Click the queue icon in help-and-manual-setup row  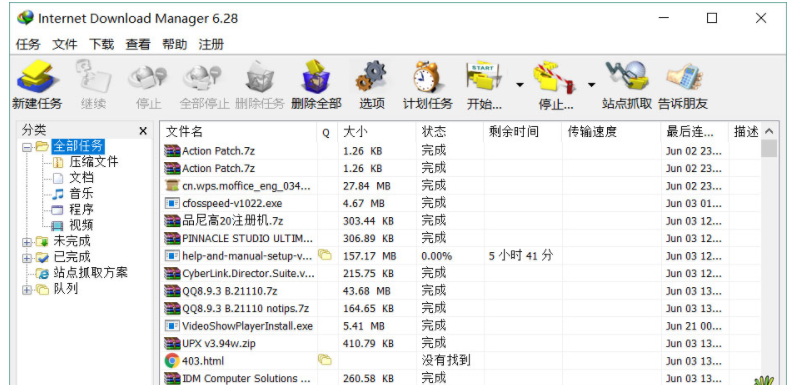click(x=325, y=255)
